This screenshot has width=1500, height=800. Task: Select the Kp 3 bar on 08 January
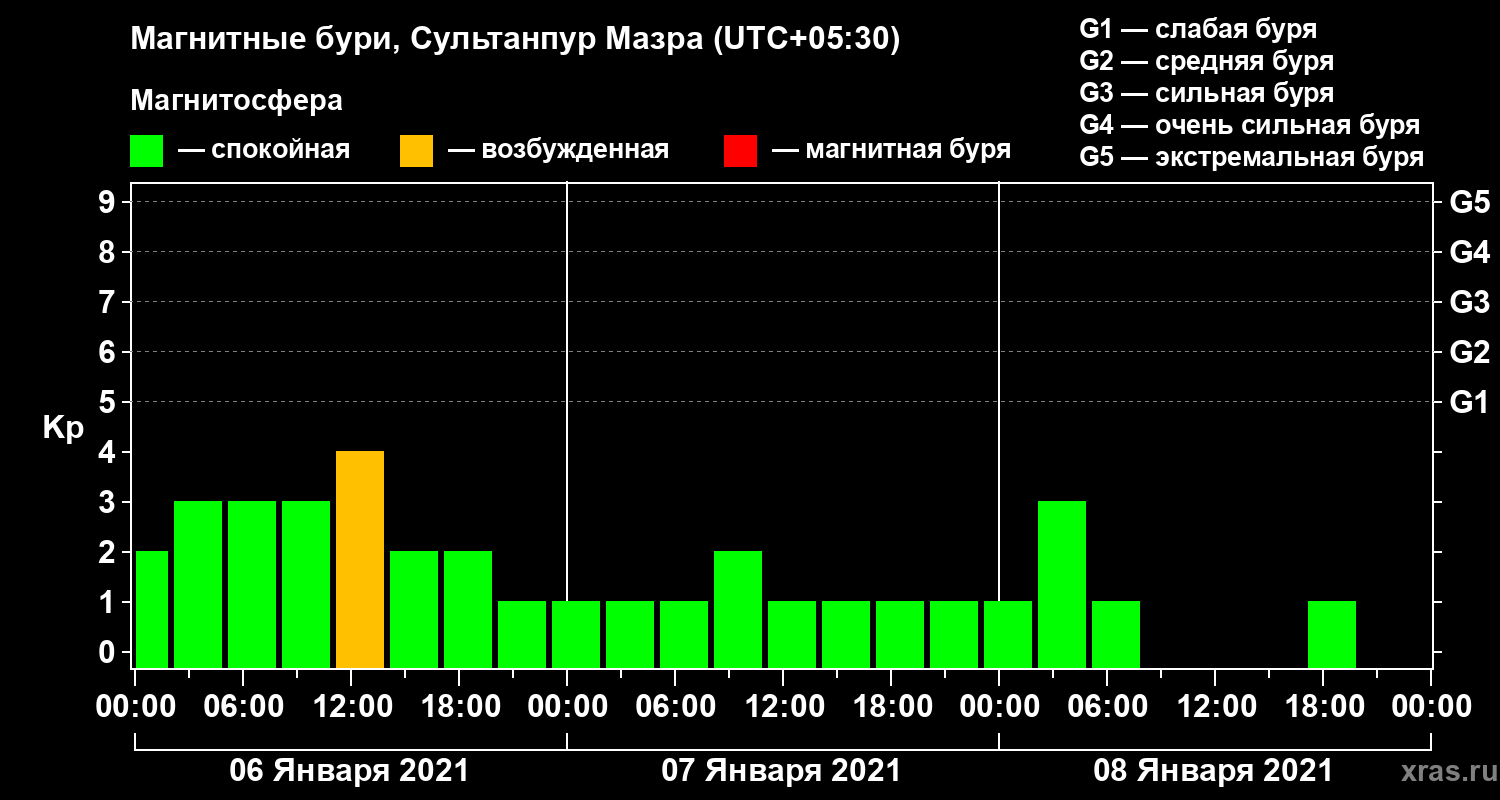pyautogui.click(x=1062, y=585)
